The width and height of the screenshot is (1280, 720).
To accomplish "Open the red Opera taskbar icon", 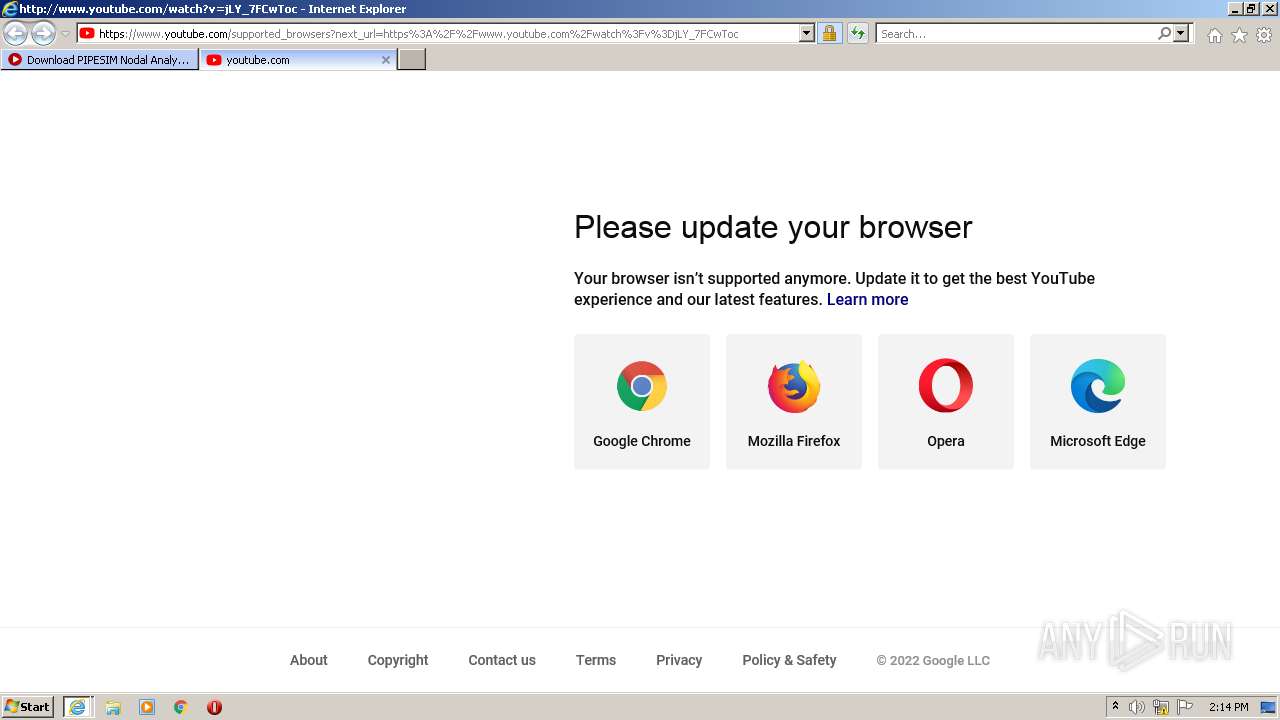I will pos(214,707).
